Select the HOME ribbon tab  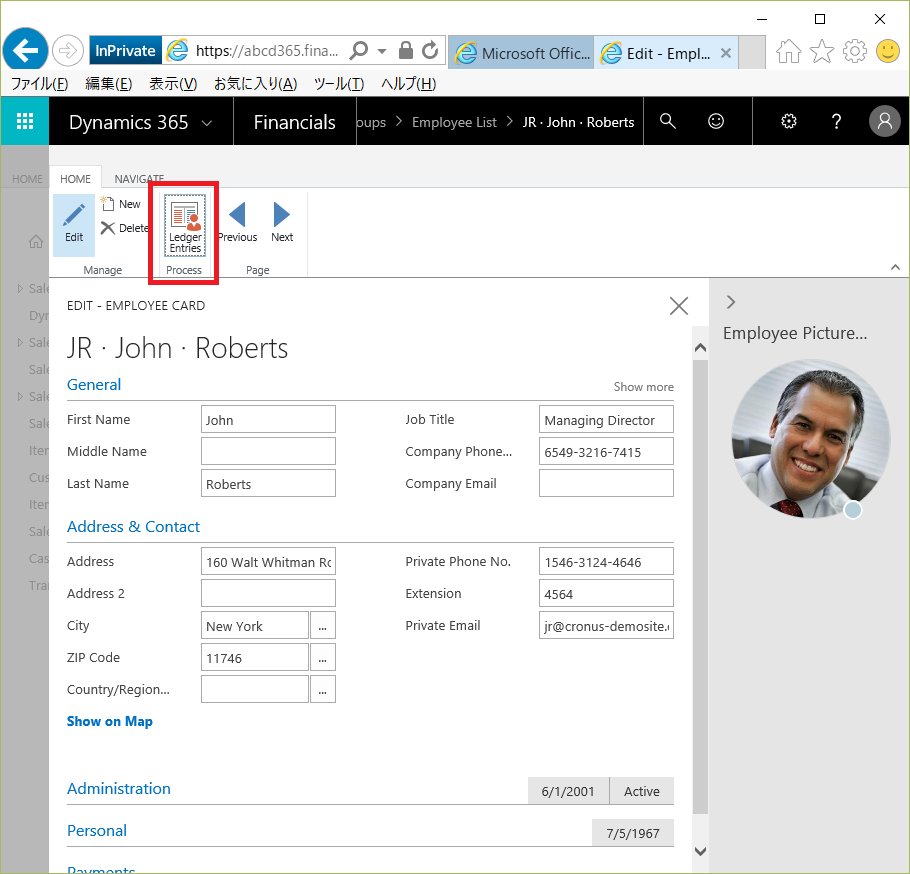[x=75, y=179]
